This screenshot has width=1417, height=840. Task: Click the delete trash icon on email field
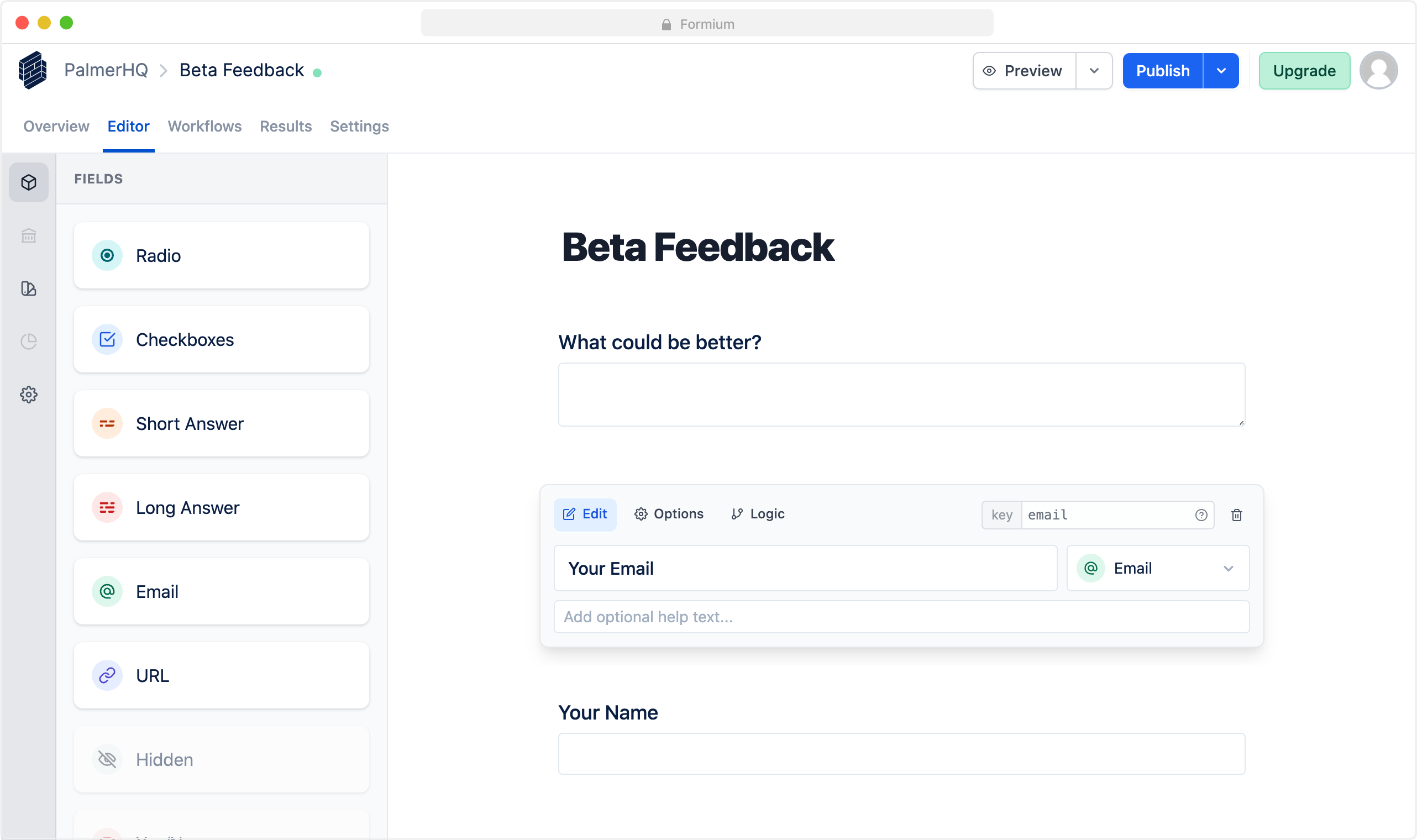pyautogui.click(x=1237, y=514)
